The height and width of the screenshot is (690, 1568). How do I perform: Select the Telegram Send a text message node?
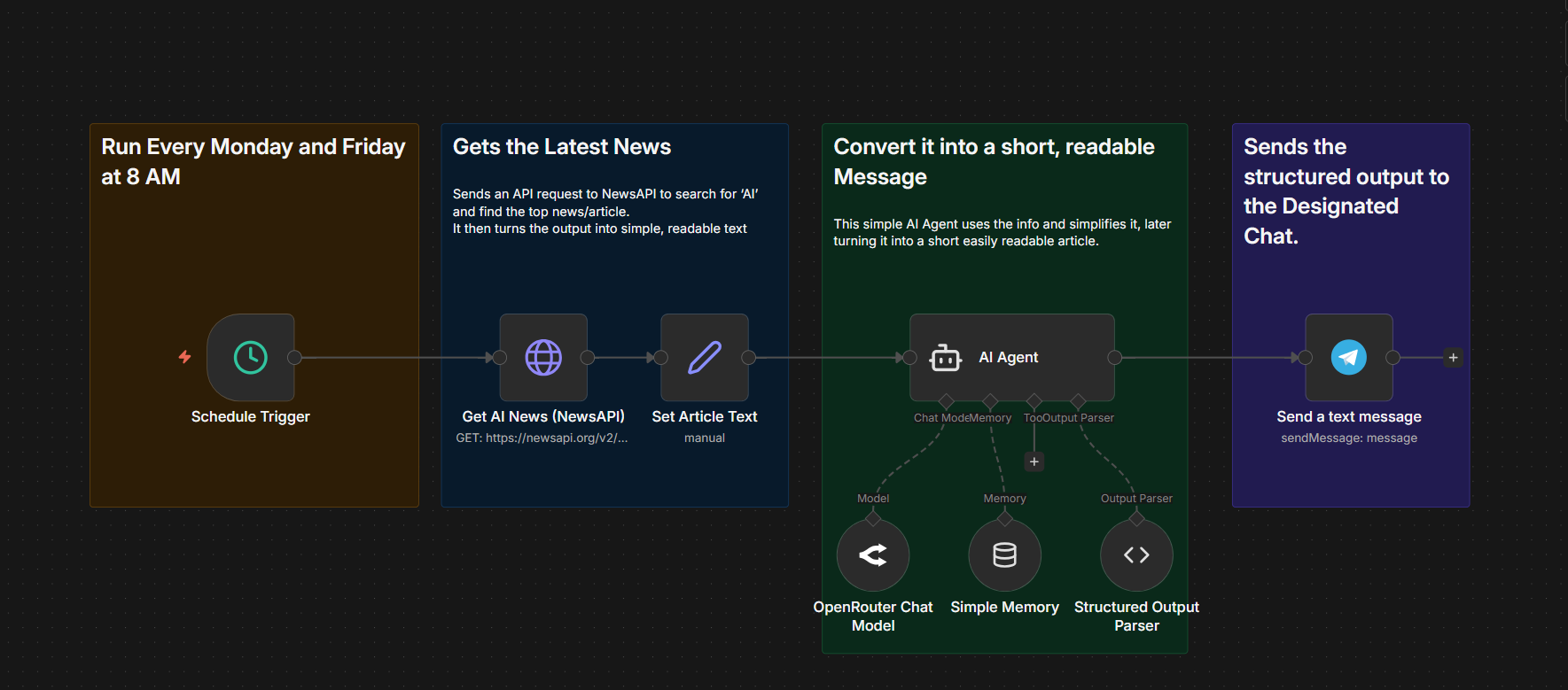click(x=1349, y=358)
